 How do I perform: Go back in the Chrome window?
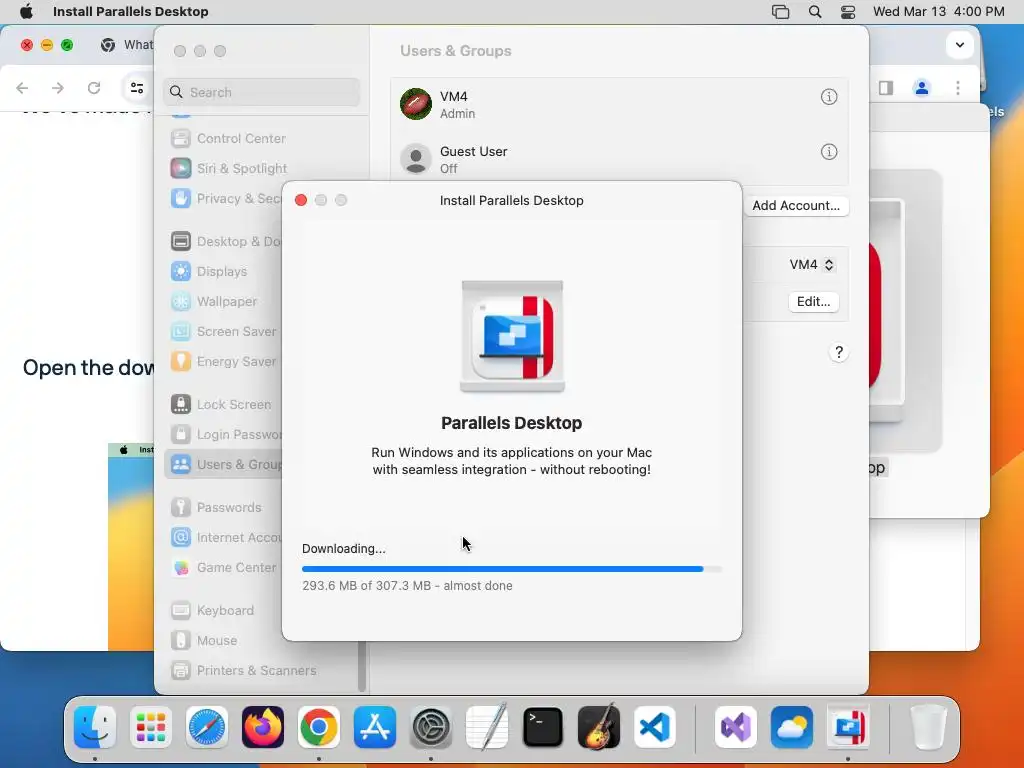click(x=22, y=88)
